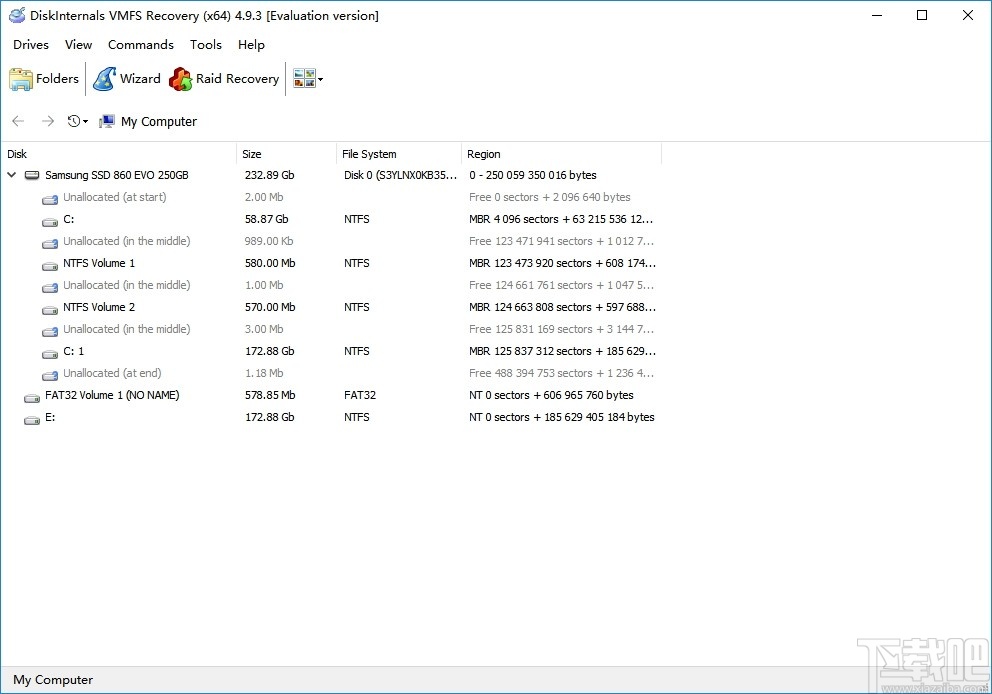Open the Commands menu

coord(140,44)
